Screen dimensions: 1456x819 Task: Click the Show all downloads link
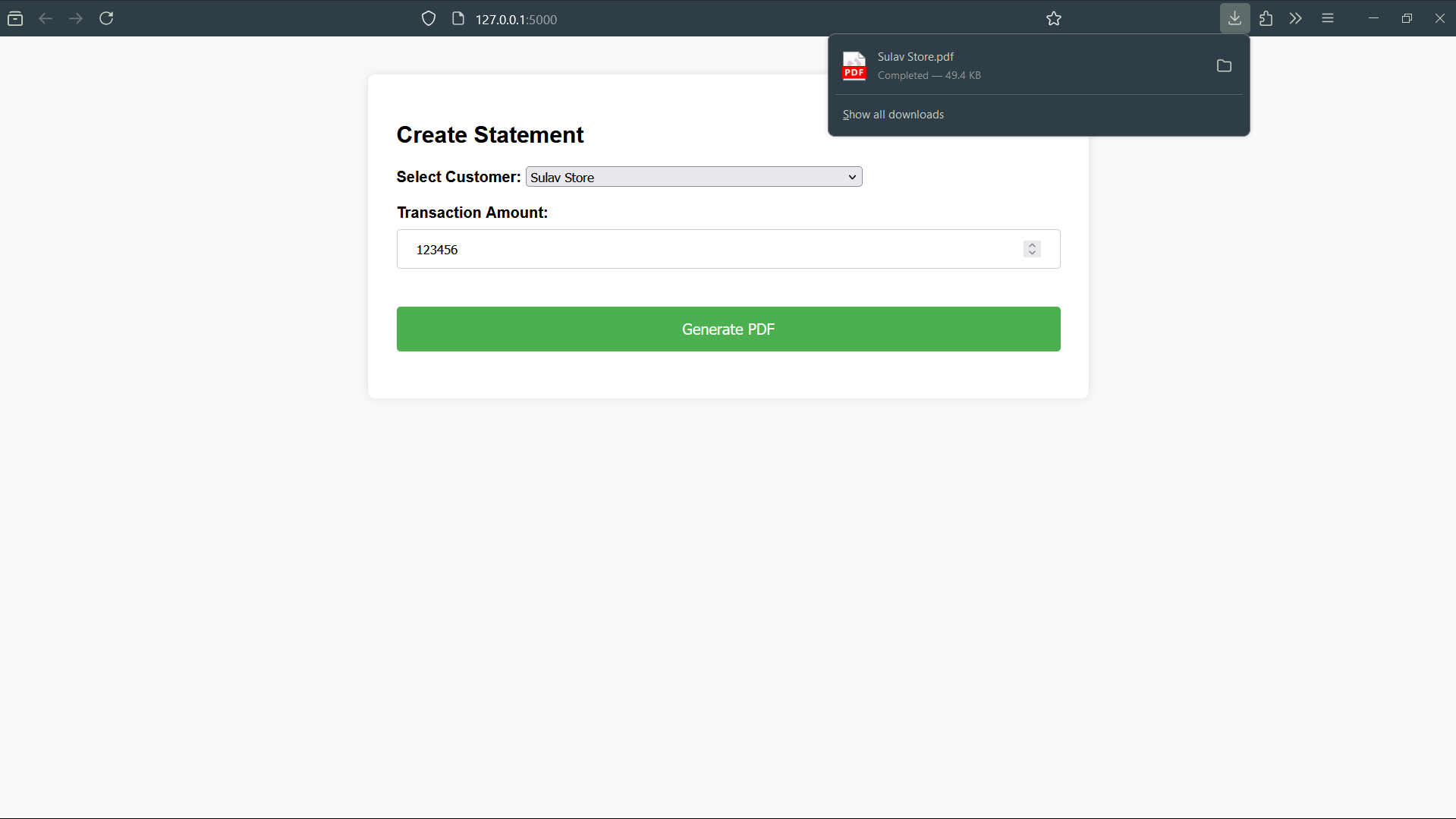tap(893, 115)
